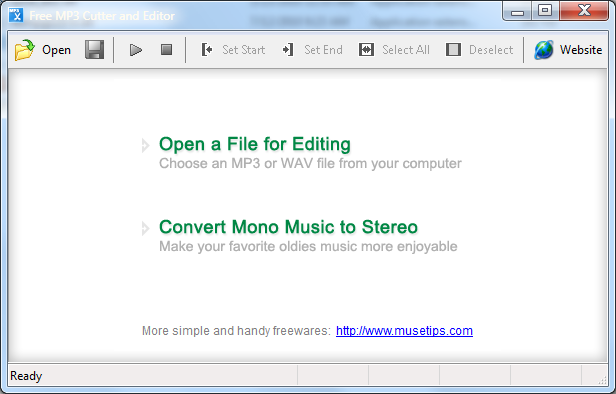The image size is (616, 394).
Task: Select Convert Mono Music to Stereo
Action: pos(288,227)
